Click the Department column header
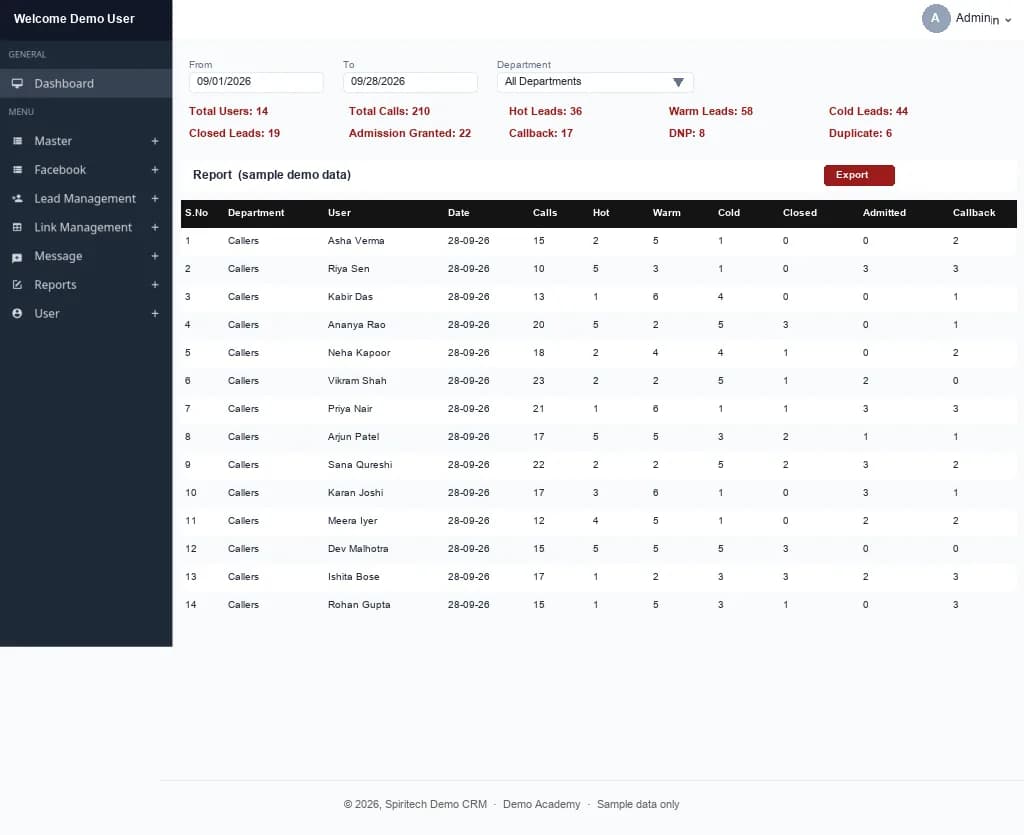Screen dimensions: 1024x835 256,213
